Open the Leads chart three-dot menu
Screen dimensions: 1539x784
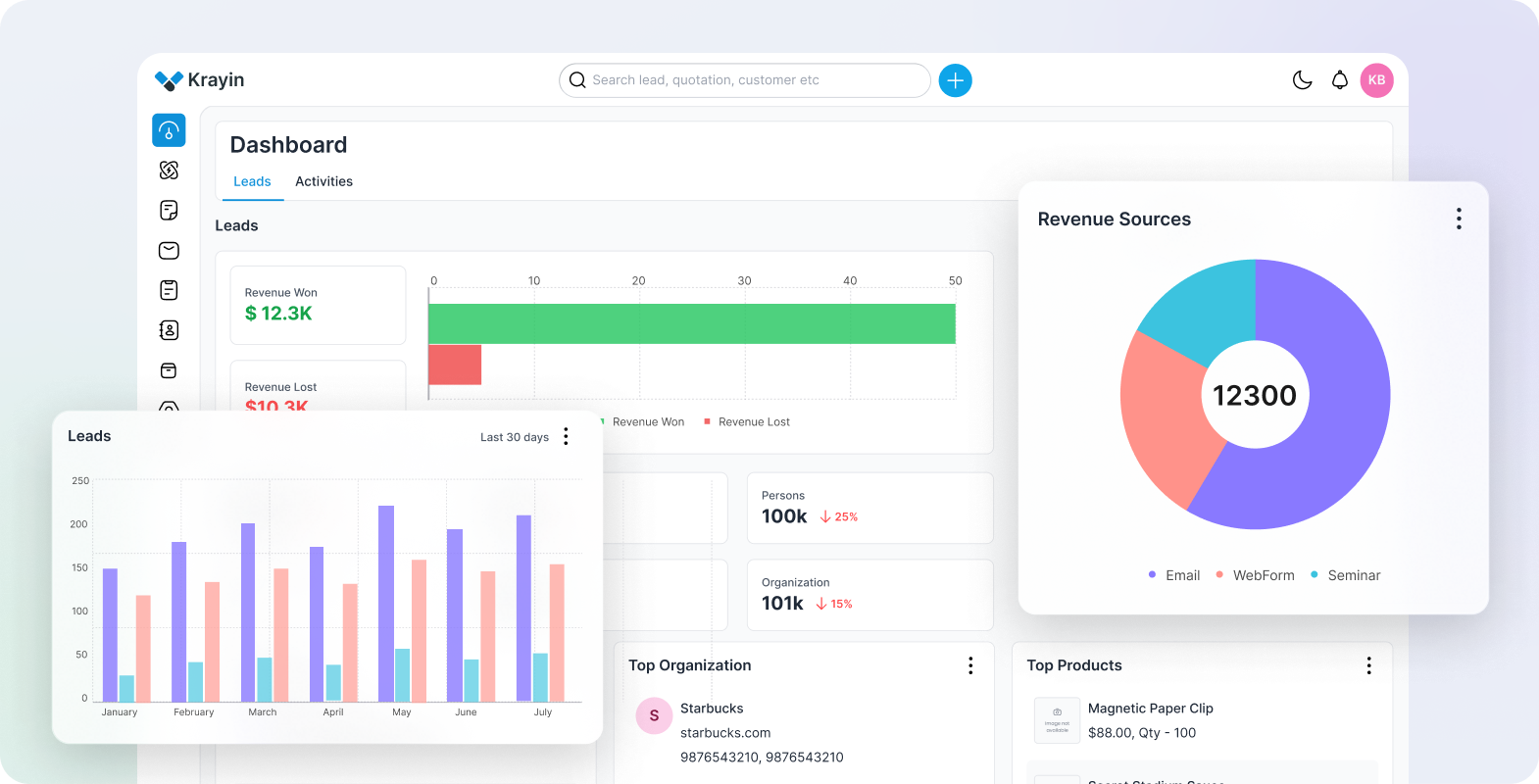pyautogui.click(x=566, y=436)
